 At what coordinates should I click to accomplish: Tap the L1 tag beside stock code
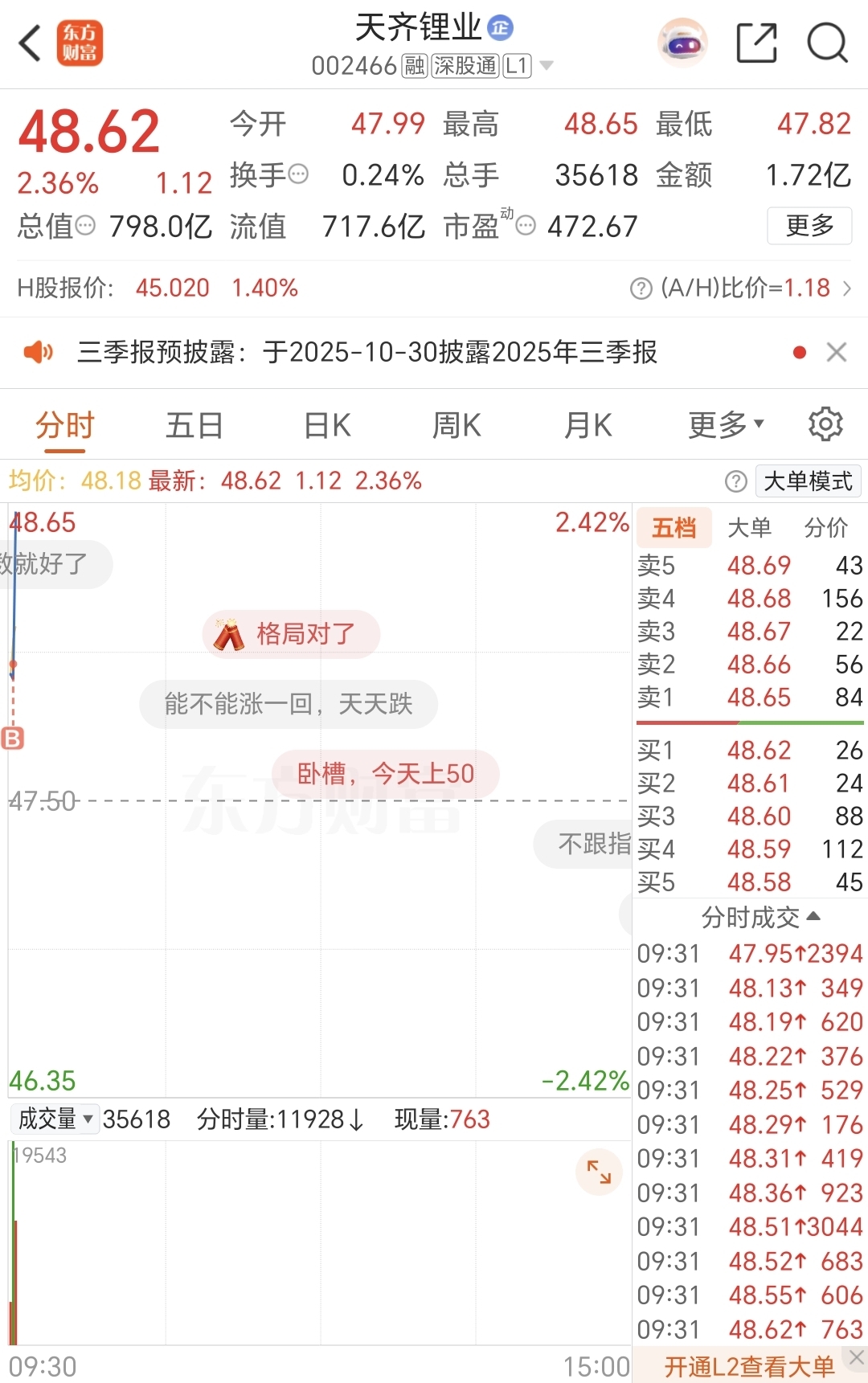coord(518,66)
